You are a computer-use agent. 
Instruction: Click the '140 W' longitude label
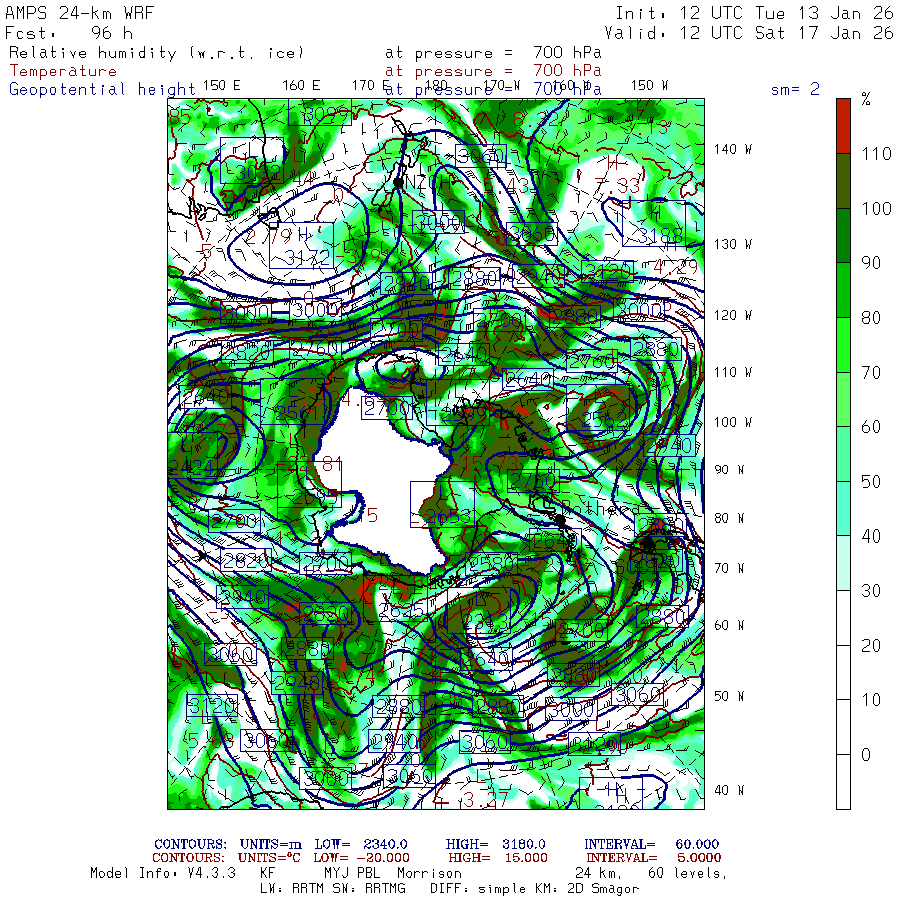[733, 149]
